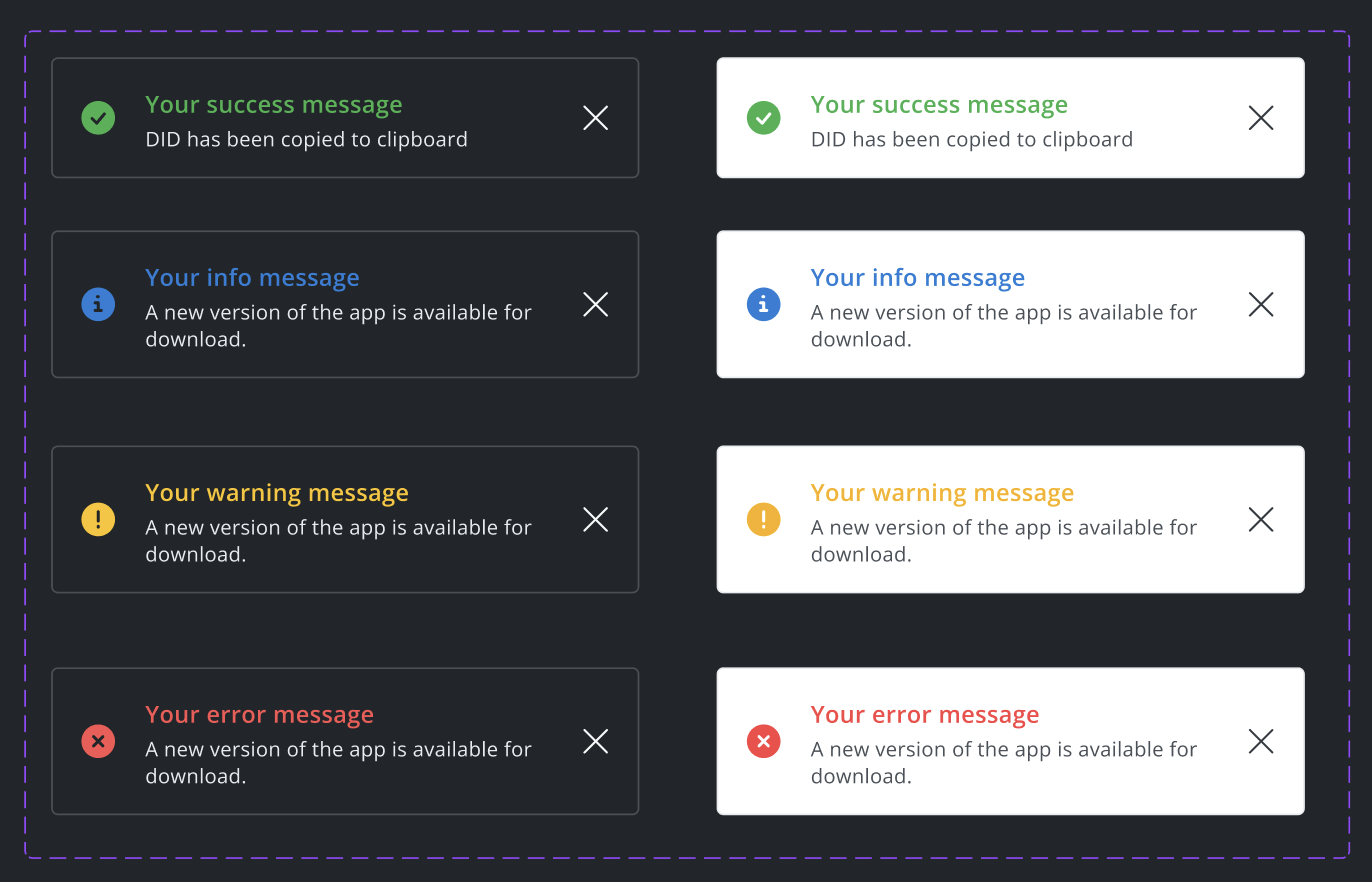Click the error icon on the light notification

tap(764, 741)
